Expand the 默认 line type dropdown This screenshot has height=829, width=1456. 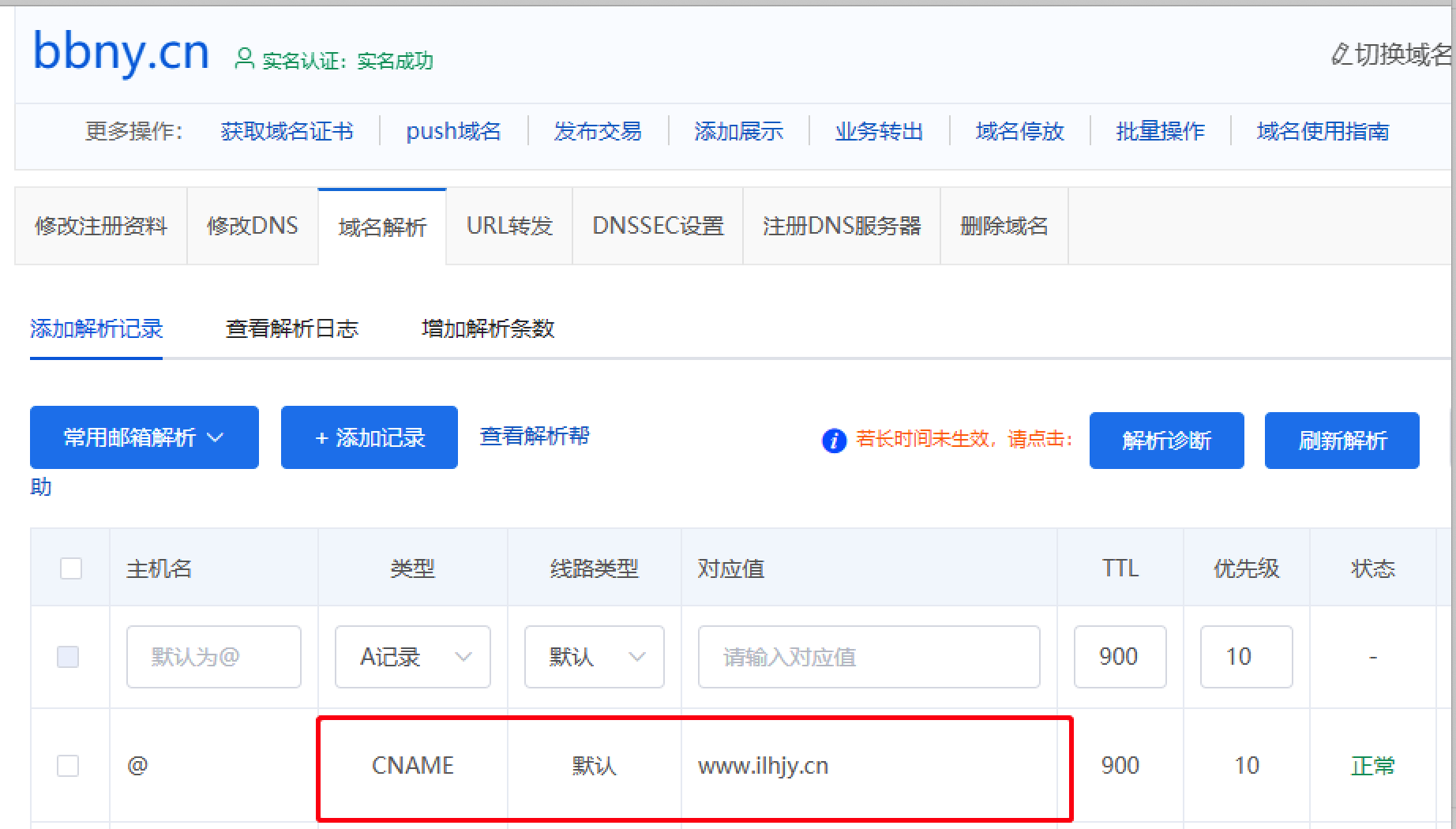[595, 657]
